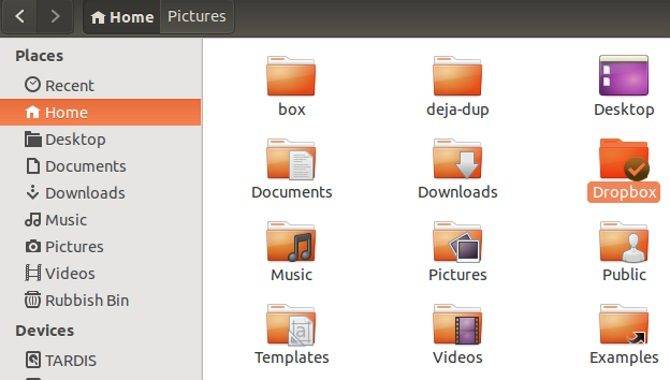Image resolution: width=670 pixels, height=380 pixels.
Task: Click the house icon in sidebar Home row
Action: [32, 112]
